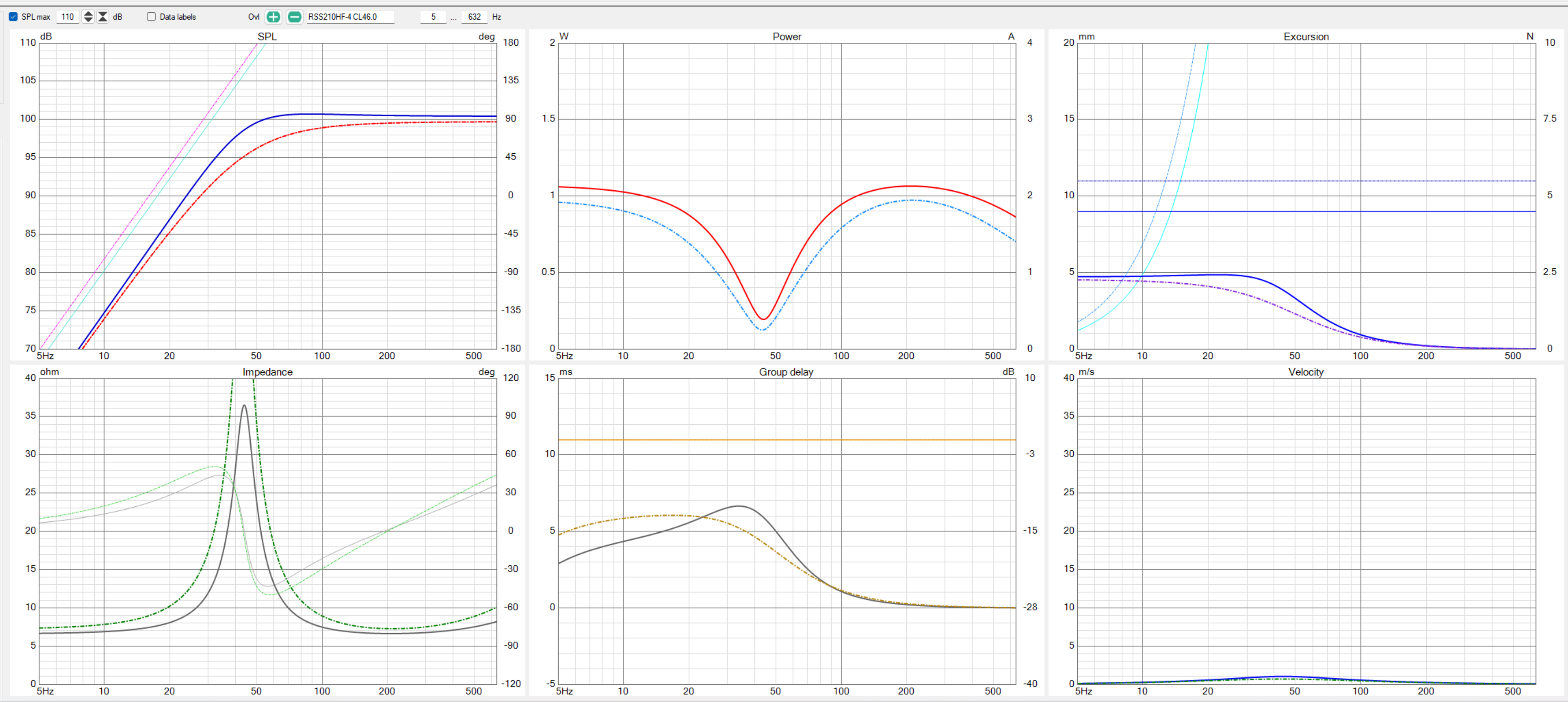Click the auto-fit SPL scale icon before dB

click(x=103, y=16)
